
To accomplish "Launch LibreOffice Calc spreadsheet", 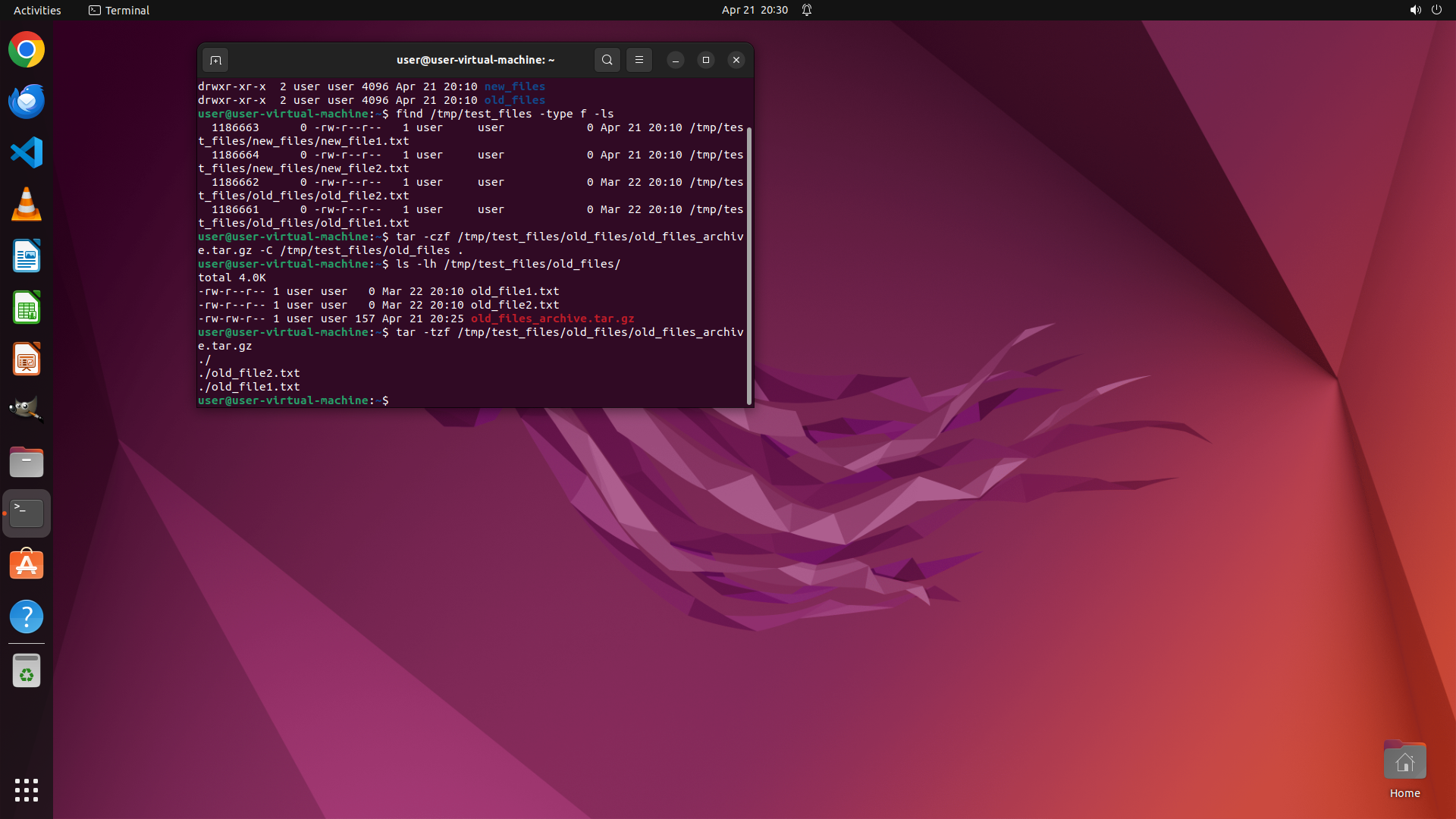I will (x=27, y=307).
